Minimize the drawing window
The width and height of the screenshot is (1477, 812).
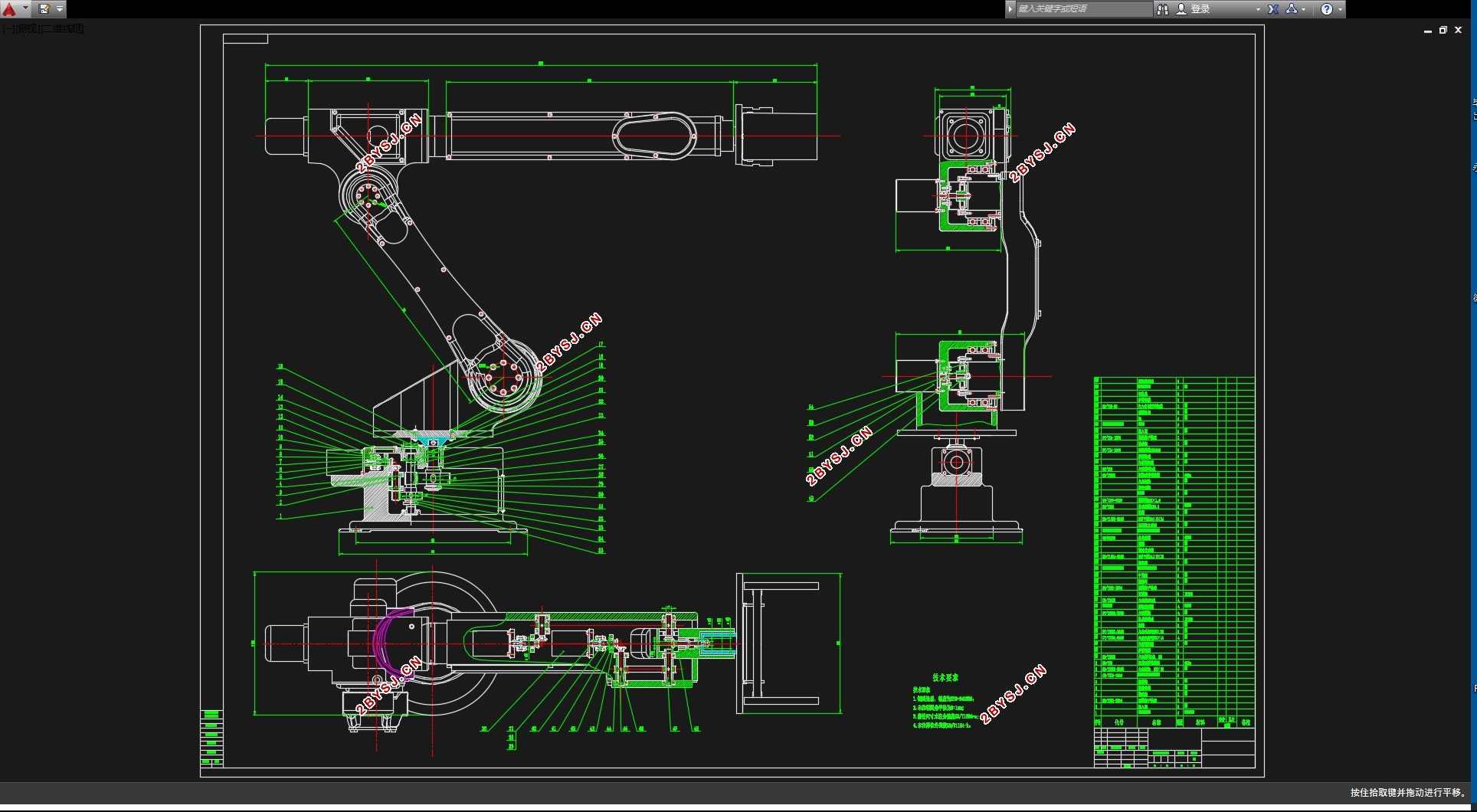click(1428, 31)
